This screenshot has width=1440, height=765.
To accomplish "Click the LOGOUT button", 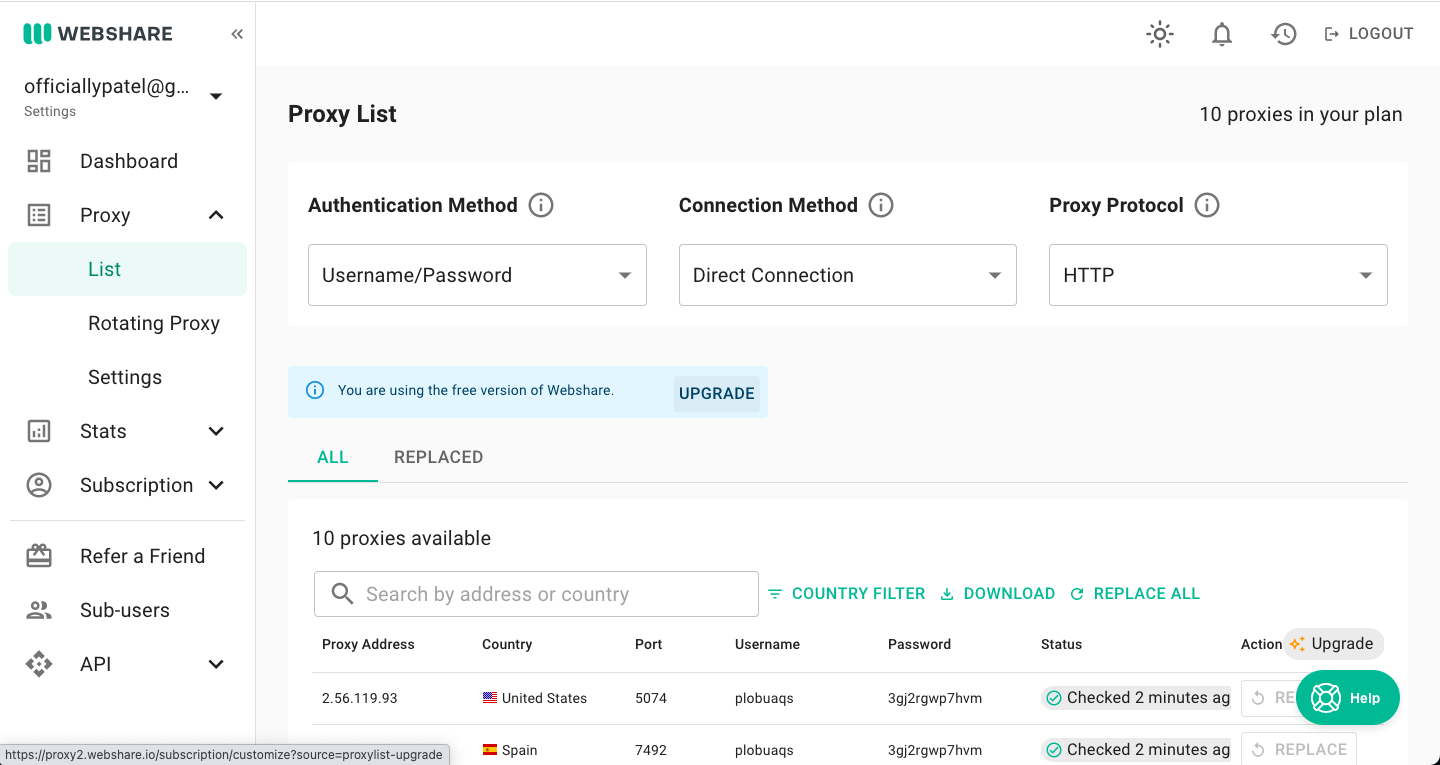I will (1369, 34).
